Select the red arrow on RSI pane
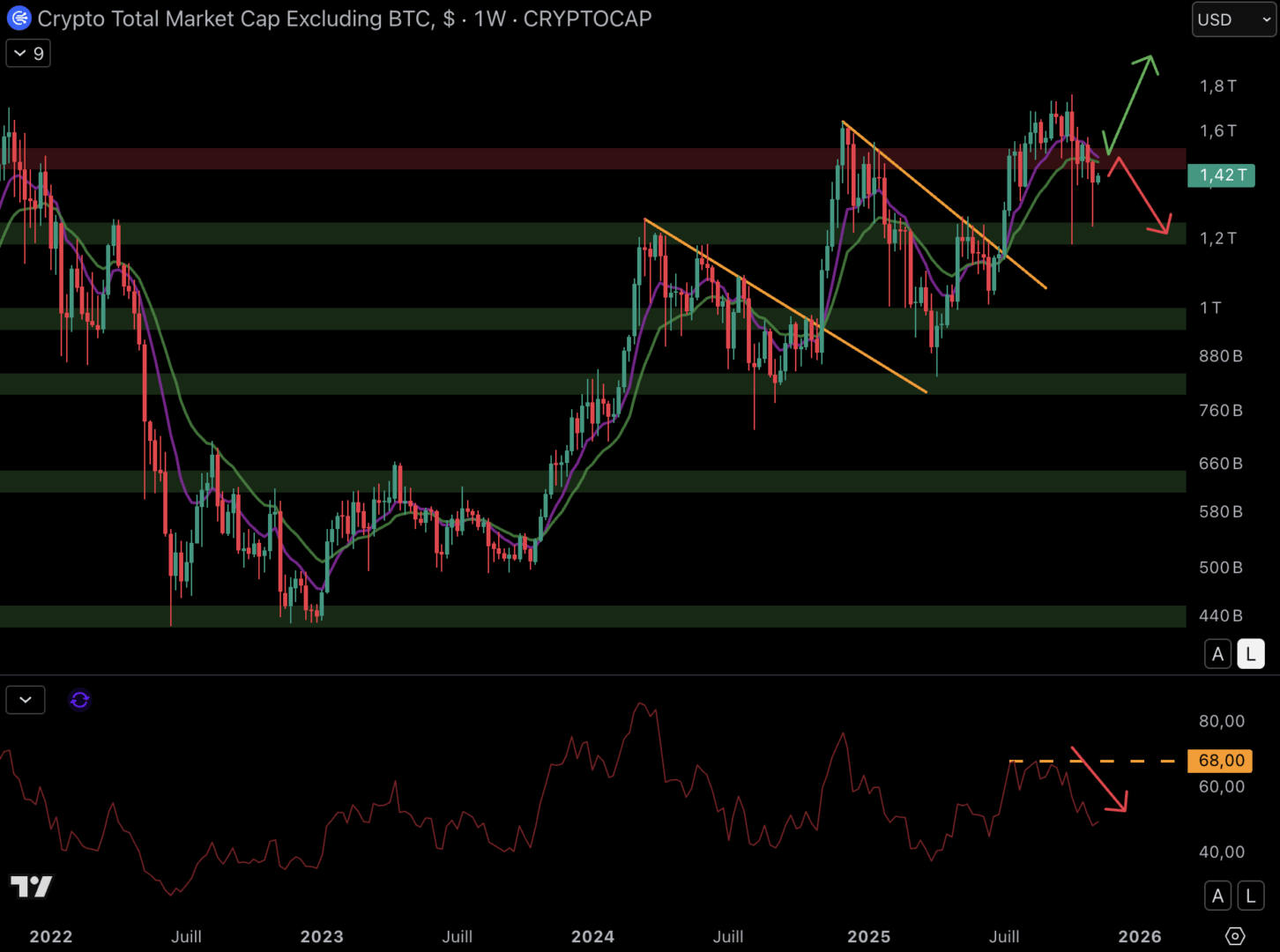This screenshot has height=952, width=1280. coord(1100,780)
